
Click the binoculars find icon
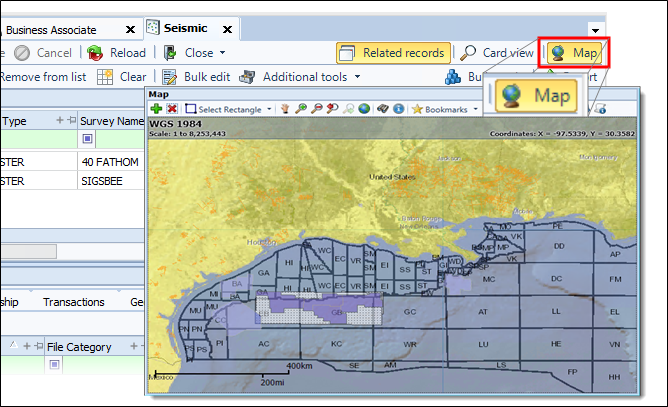(383, 109)
